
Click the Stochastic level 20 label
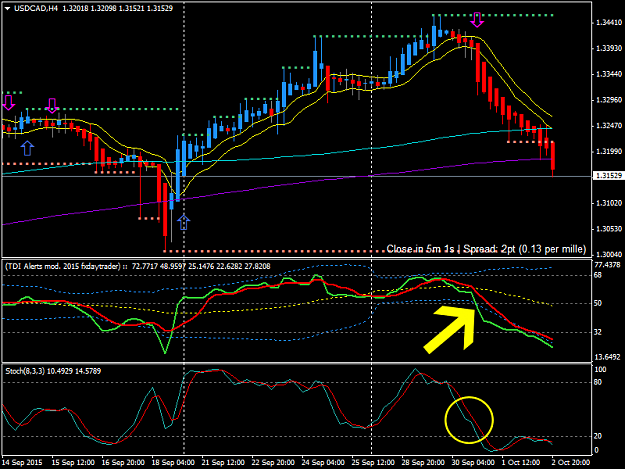(x=598, y=436)
